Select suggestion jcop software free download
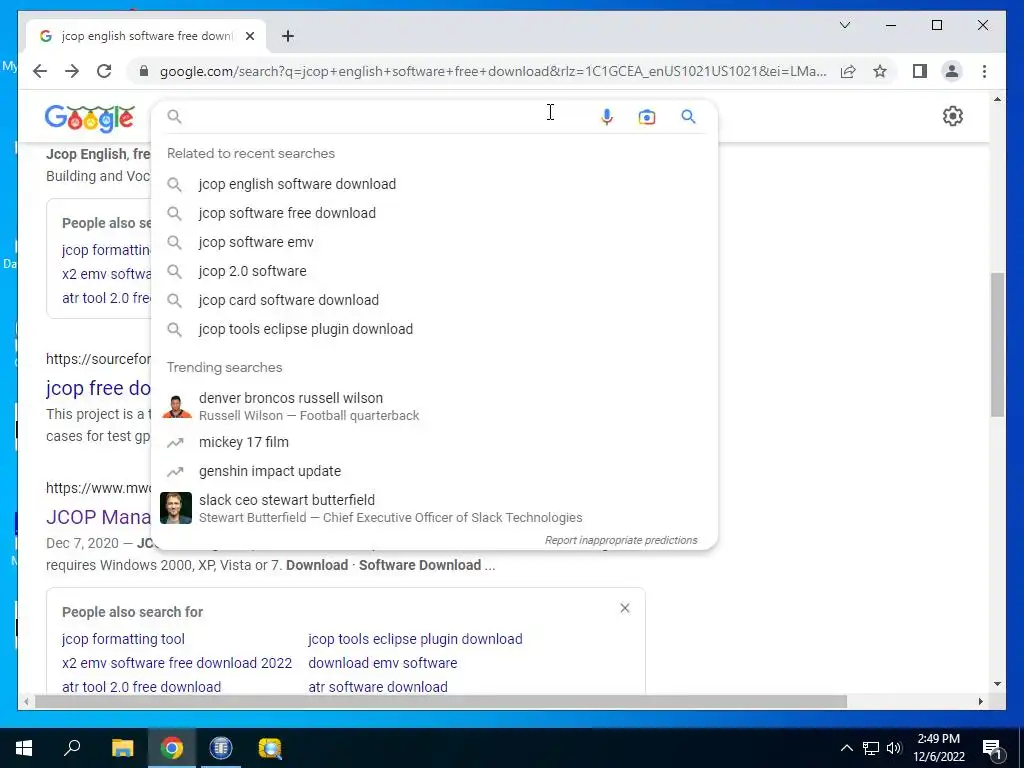 434,213
